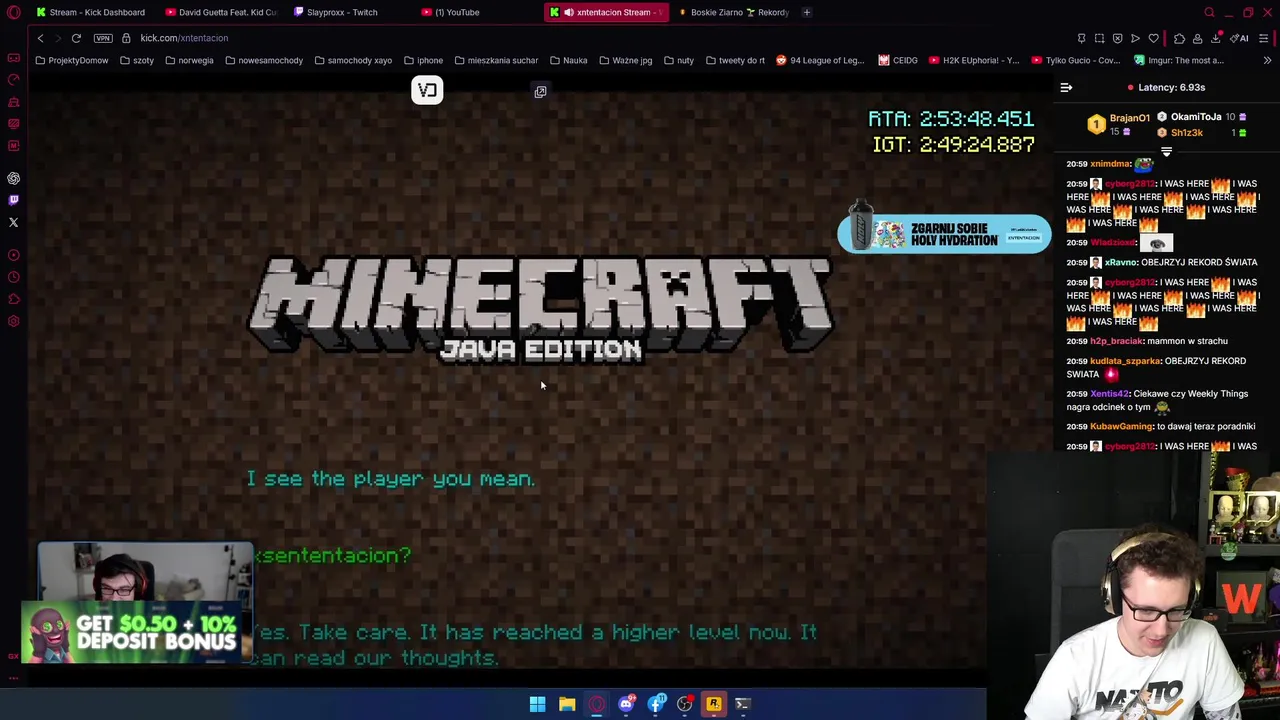Open mieszkania suchar bookmarks folder
The width and height of the screenshot is (1280, 720).
[x=496, y=60]
